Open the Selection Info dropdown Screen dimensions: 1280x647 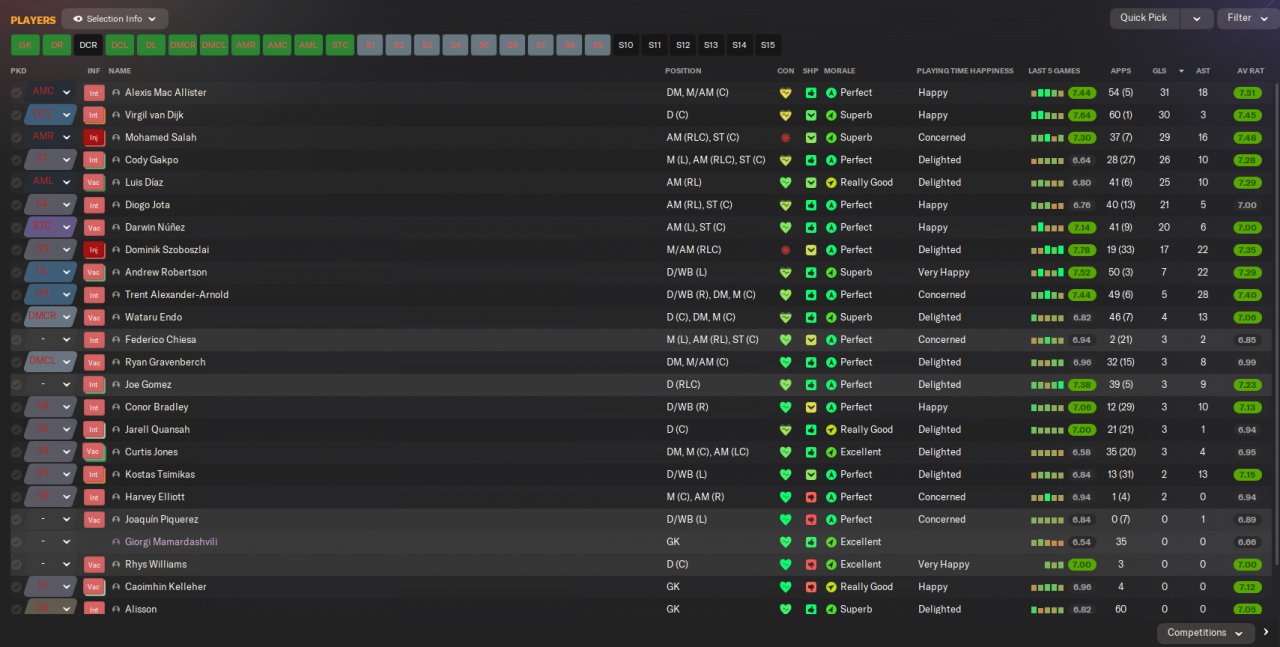point(115,19)
